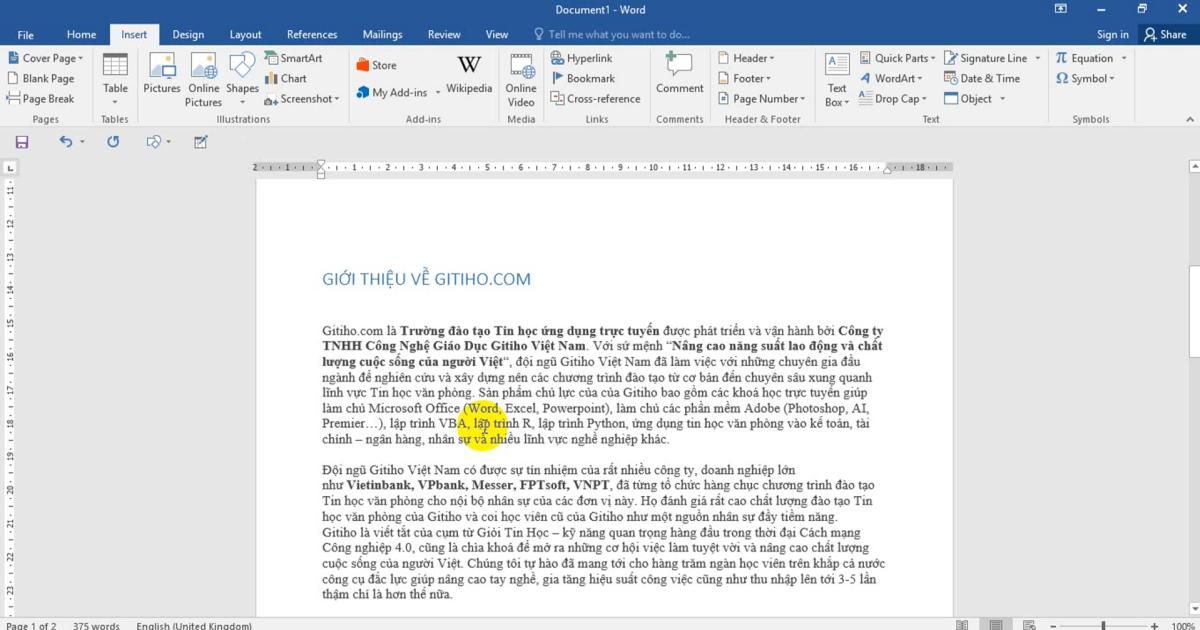Save the document from Quick Access Toolbar
Viewport: 1200px width, 630px height.
pos(21,142)
